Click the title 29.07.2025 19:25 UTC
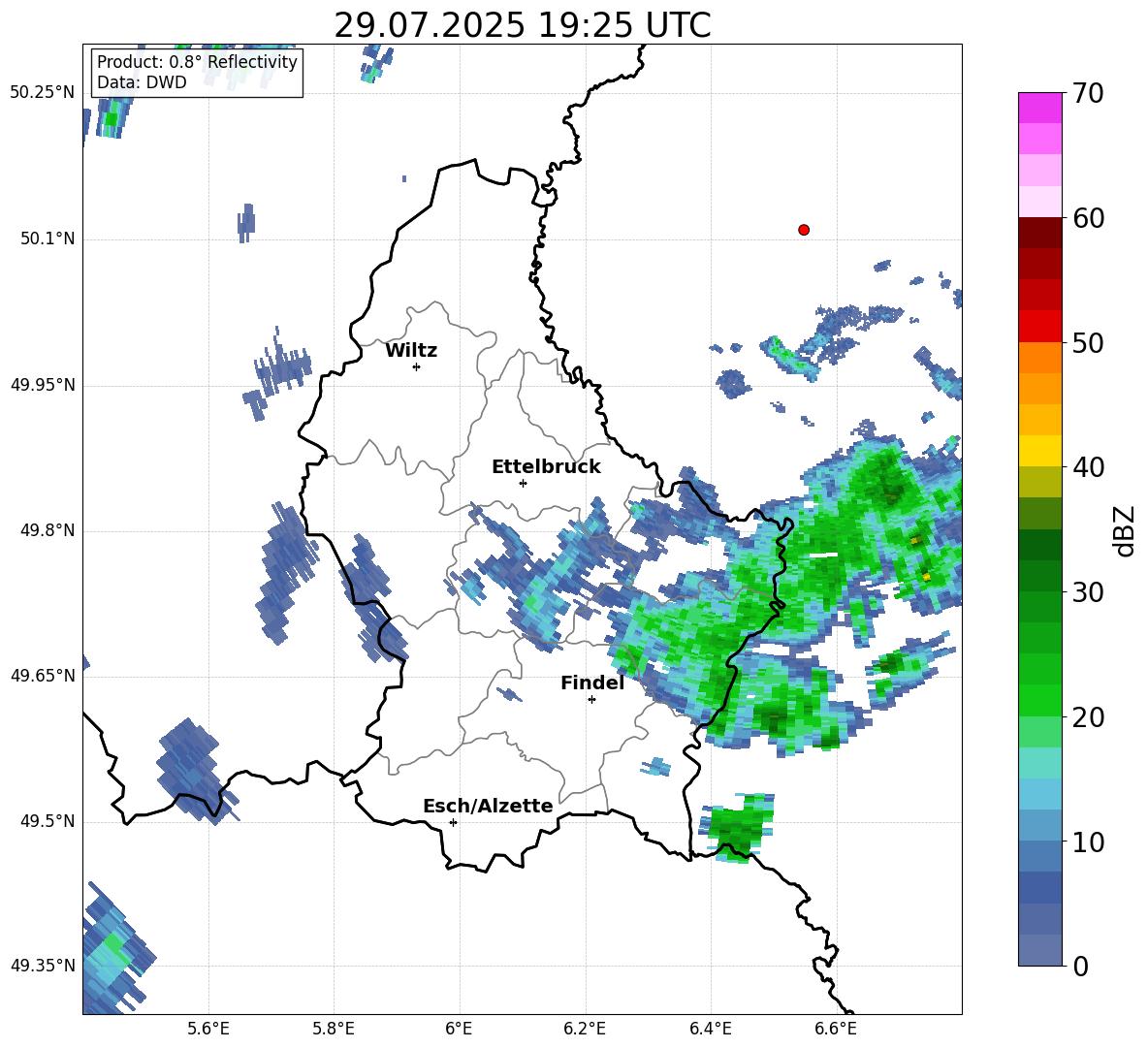This screenshot has width=1148, height=1048. tap(522, 25)
